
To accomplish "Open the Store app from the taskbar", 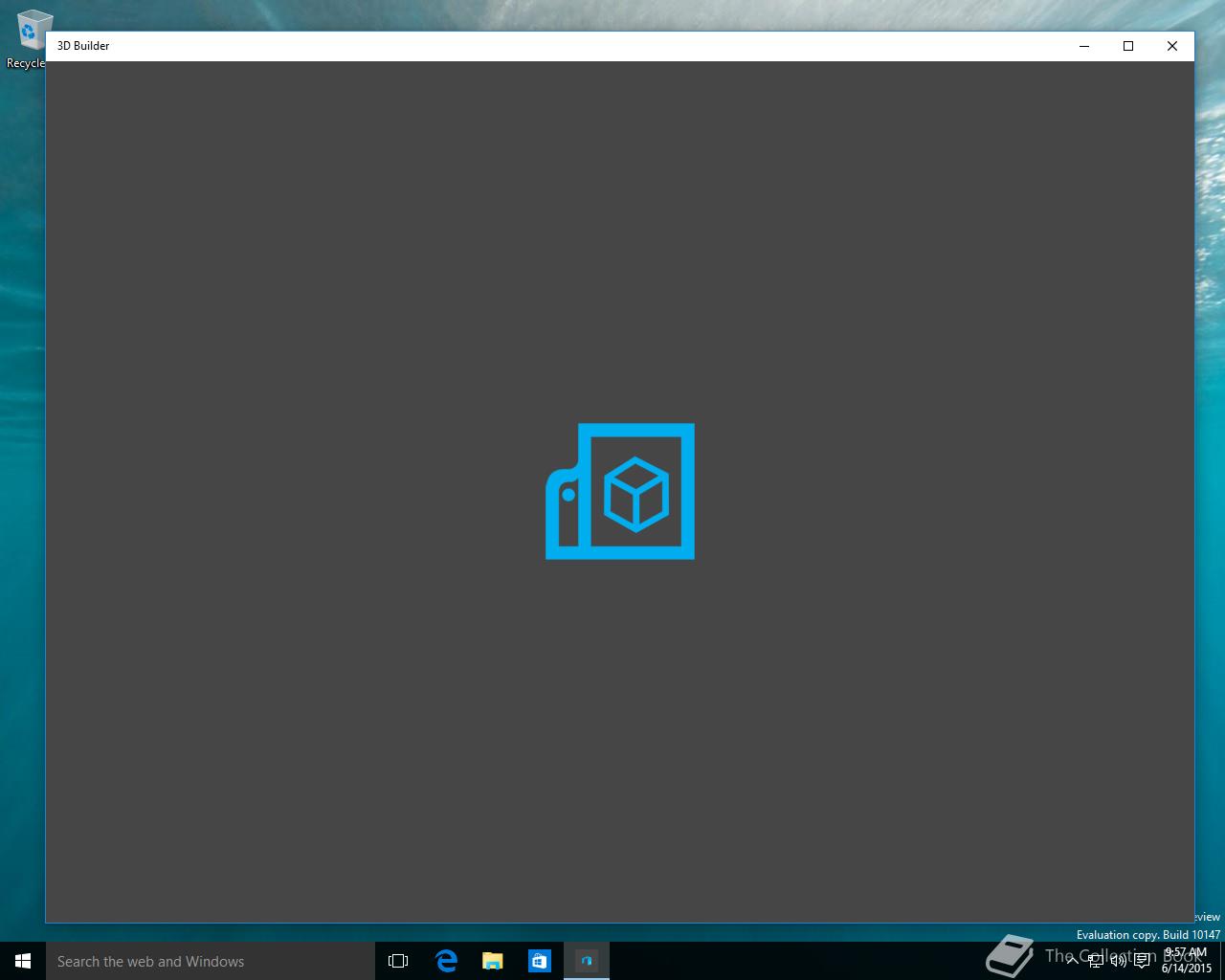I will 540,961.
